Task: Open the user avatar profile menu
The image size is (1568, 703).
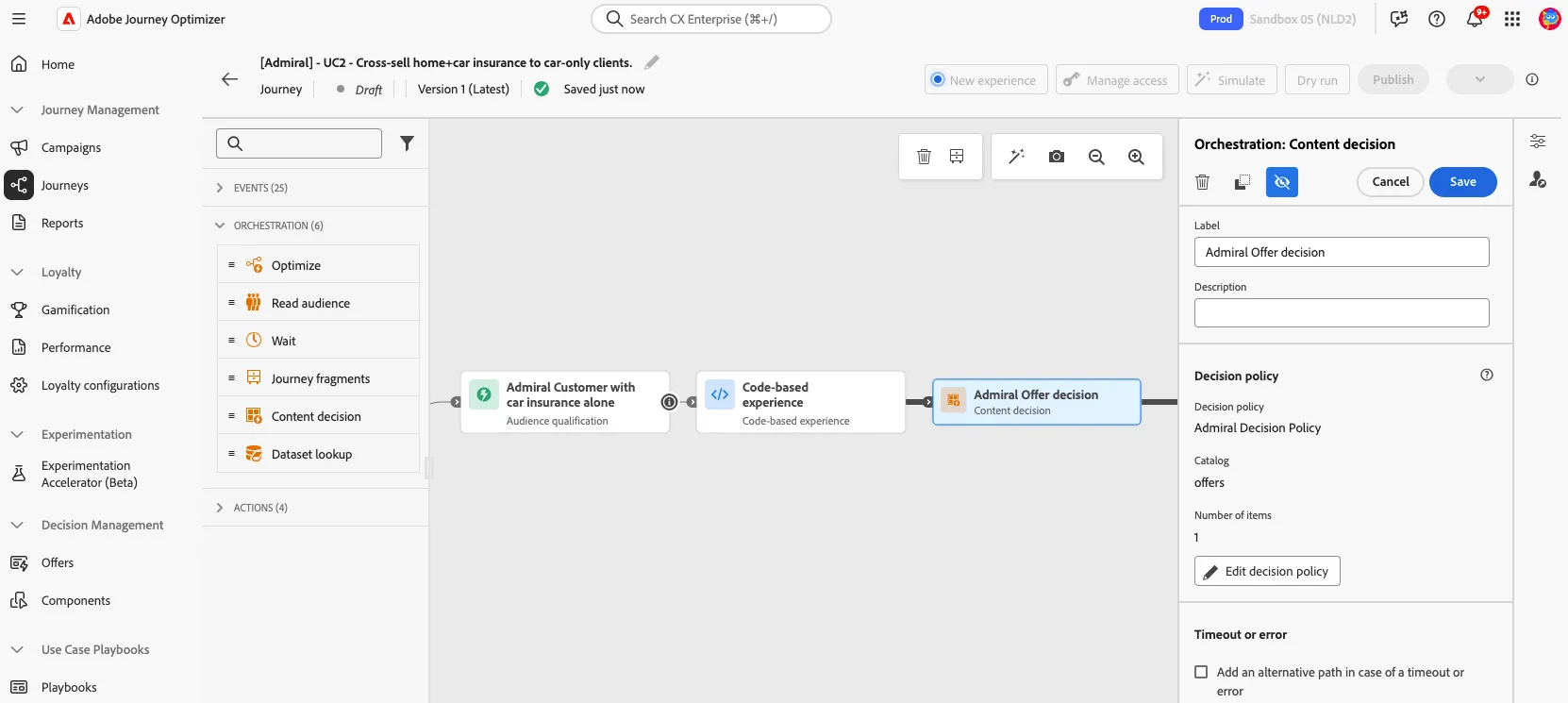Action: [x=1550, y=19]
